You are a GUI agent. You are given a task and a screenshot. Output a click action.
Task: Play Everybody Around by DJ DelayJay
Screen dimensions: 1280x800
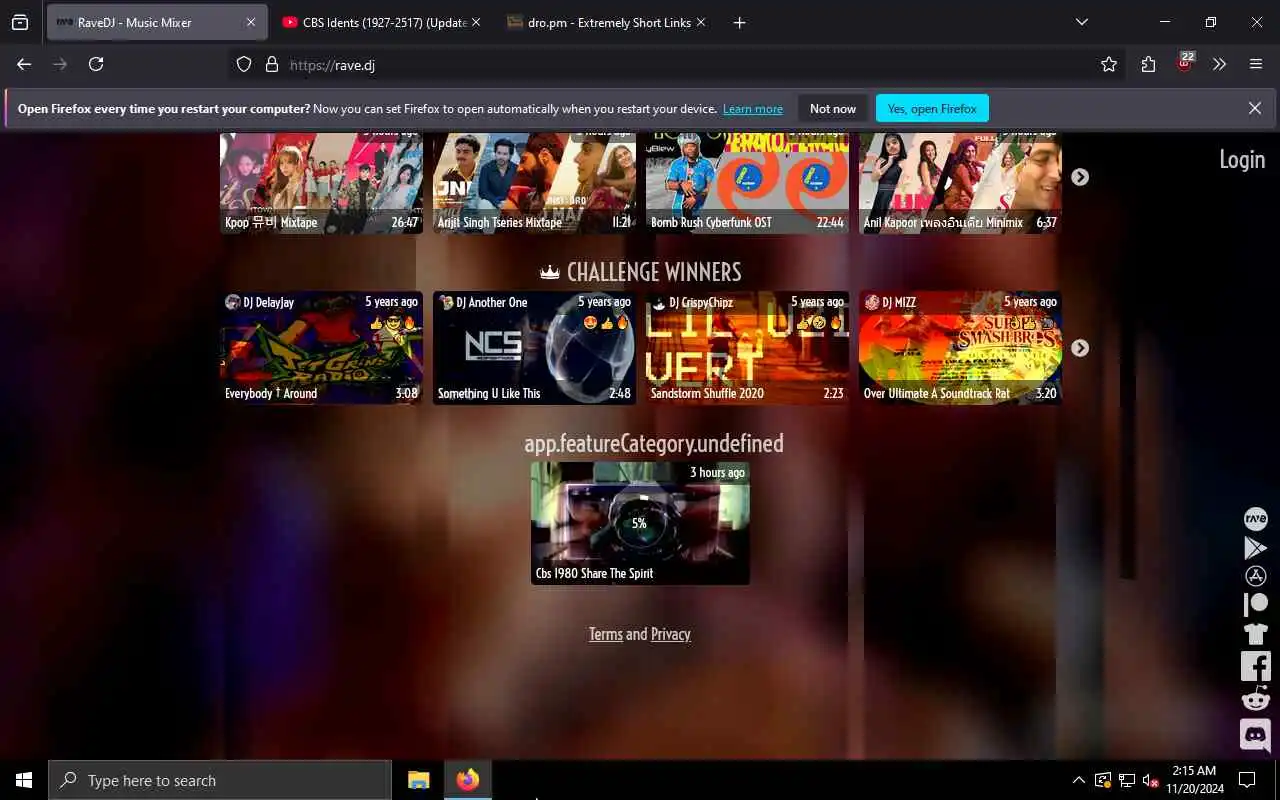tap(321, 348)
